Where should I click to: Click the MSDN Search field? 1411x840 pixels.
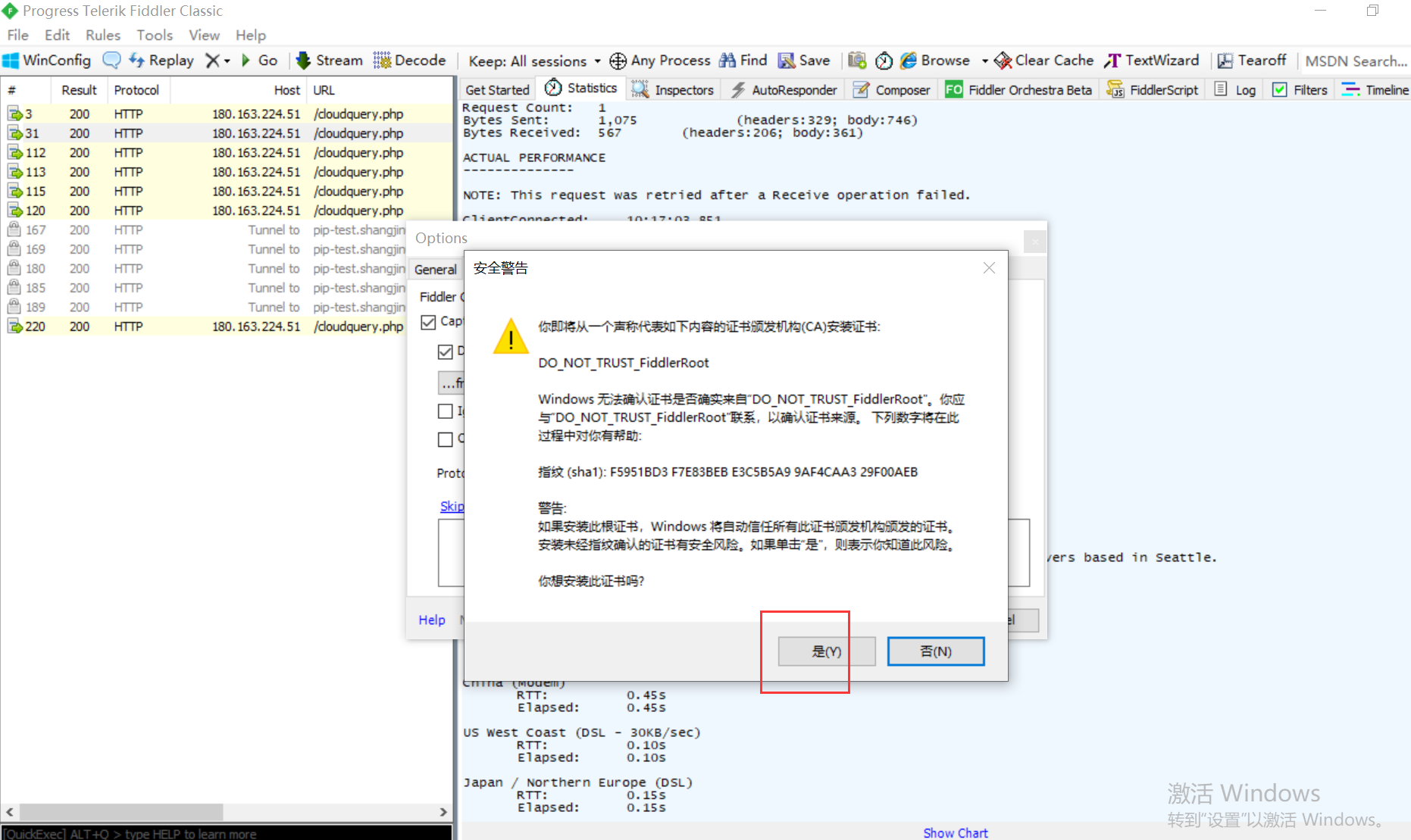(x=1356, y=61)
